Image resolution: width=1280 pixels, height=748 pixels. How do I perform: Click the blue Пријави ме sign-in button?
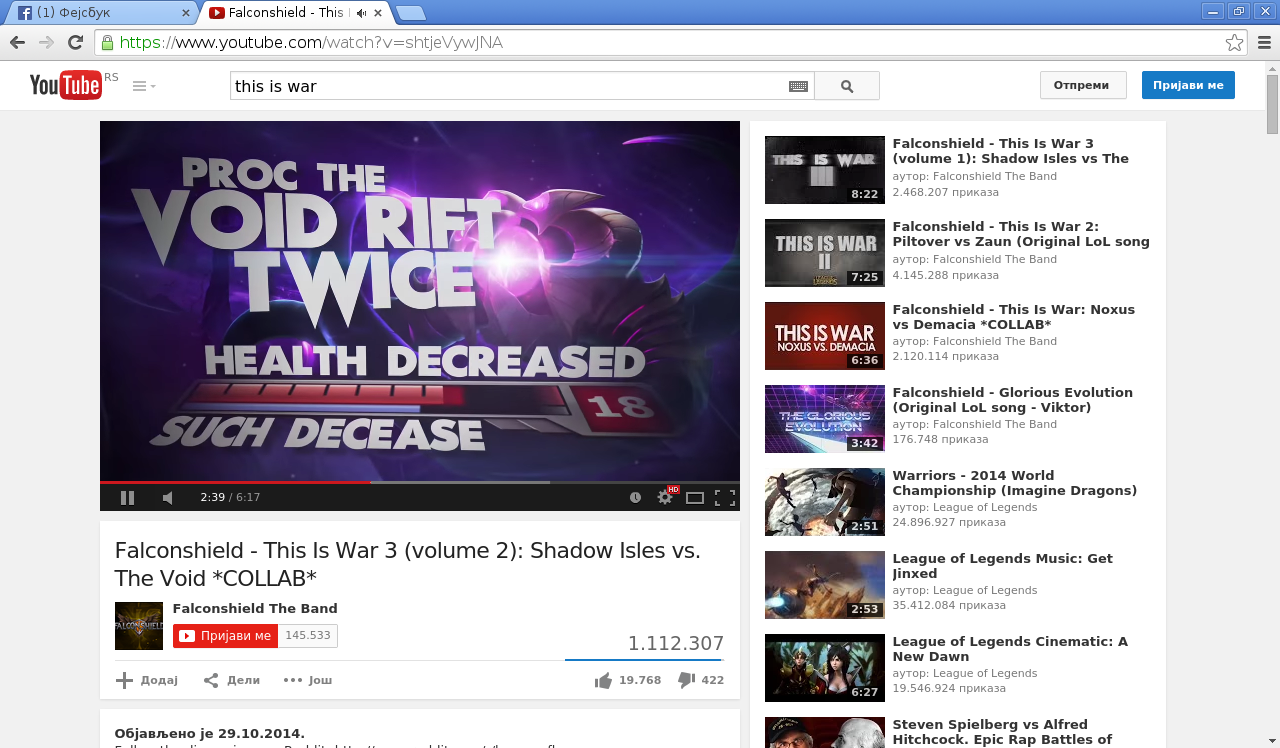[1188, 85]
